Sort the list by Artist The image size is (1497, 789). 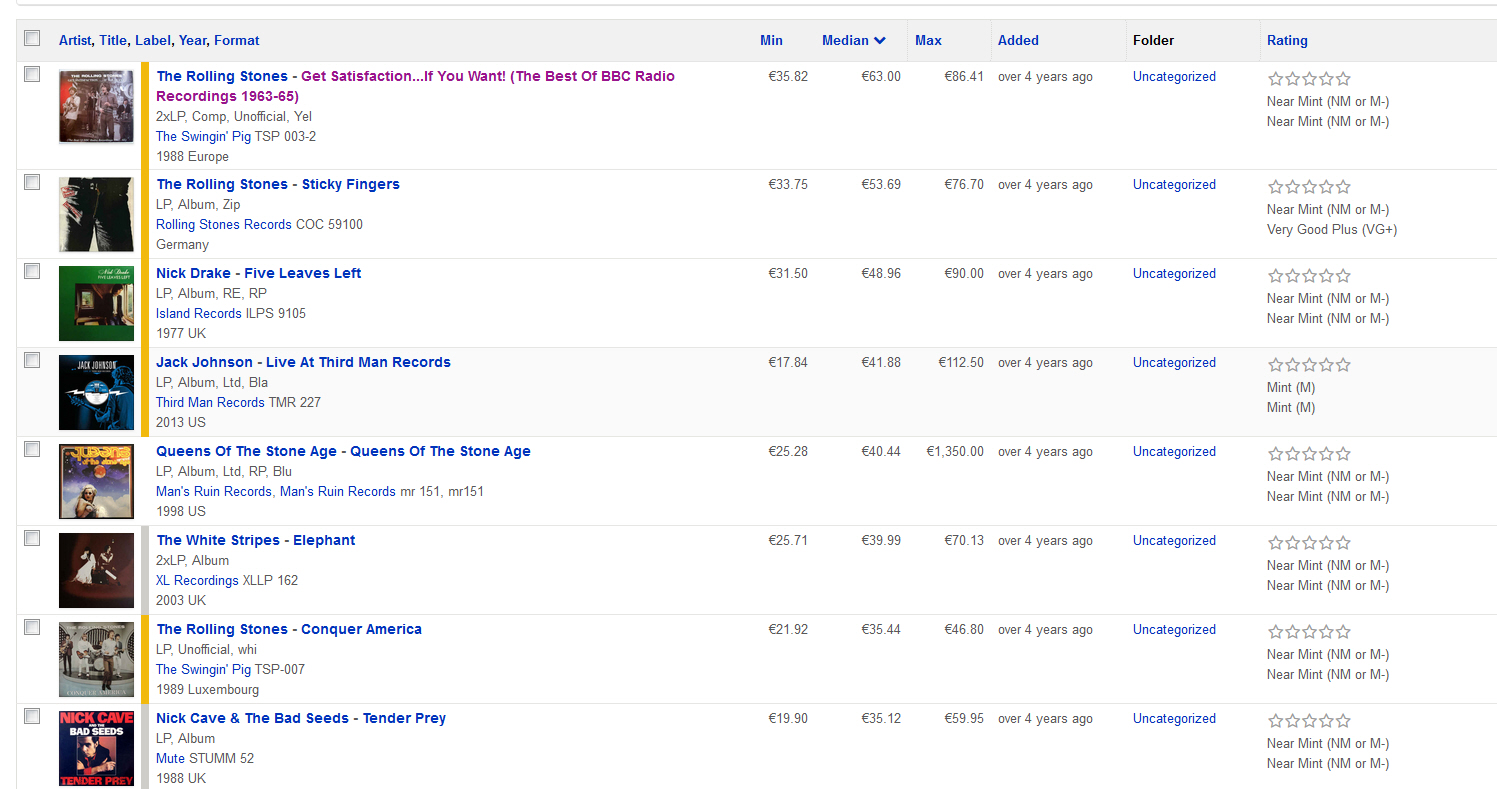coord(75,40)
